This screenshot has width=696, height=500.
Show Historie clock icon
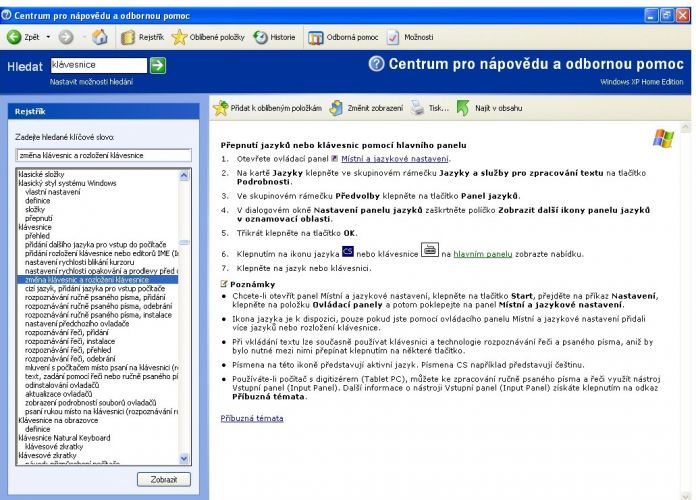[x=260, y=37]
